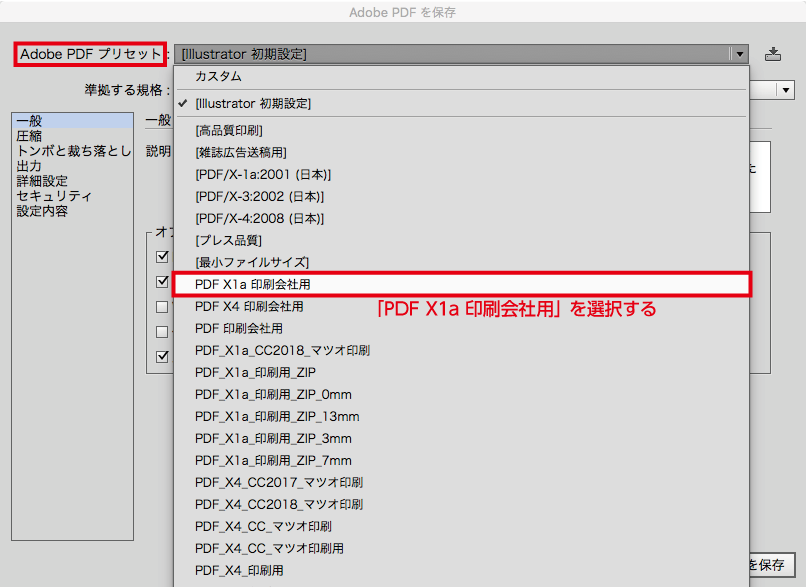Image resolution: width=806 pixels, height=587 pixels.
Task: Select PDF 印刷会社用 preset
Action: (461, 328)
